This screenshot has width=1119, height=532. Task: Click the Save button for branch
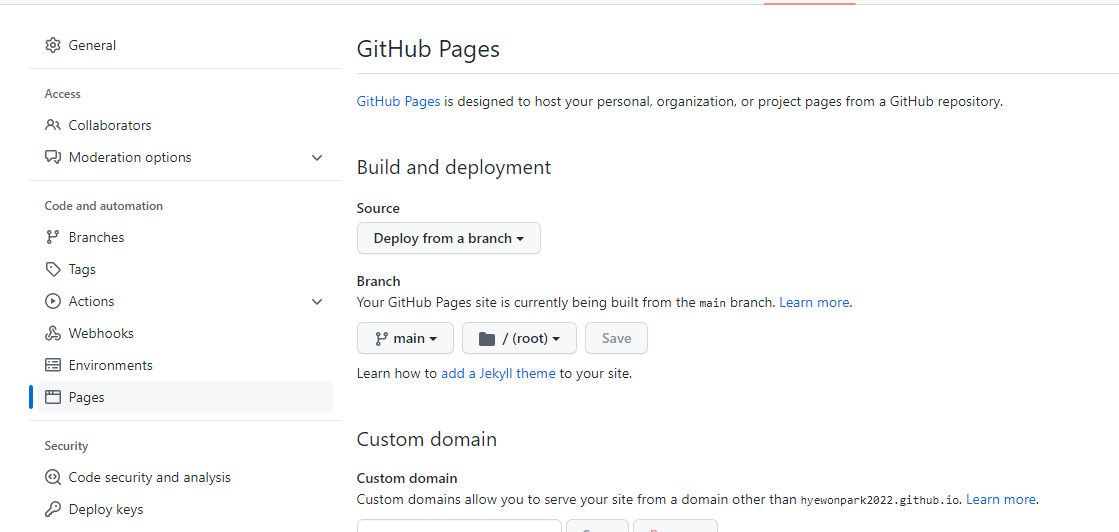[x=617, y=338]
